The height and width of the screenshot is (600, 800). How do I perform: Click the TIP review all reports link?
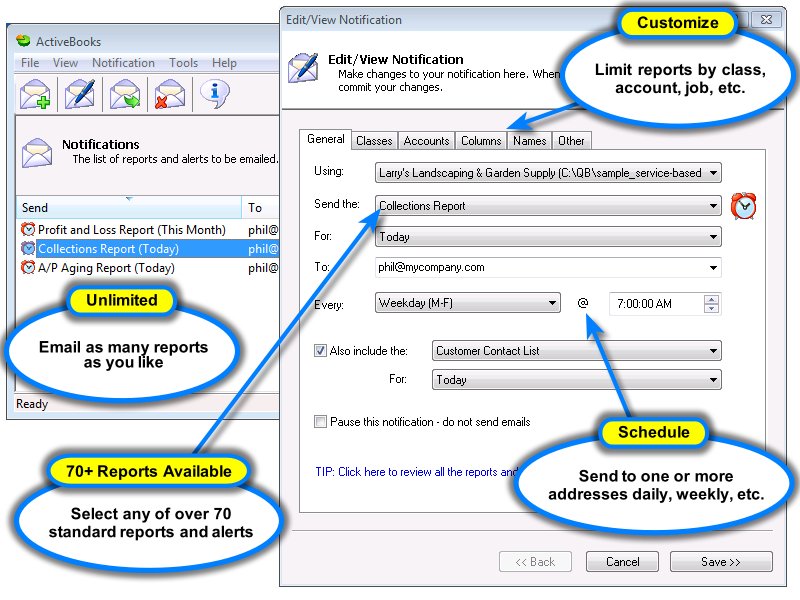(416, 472)
